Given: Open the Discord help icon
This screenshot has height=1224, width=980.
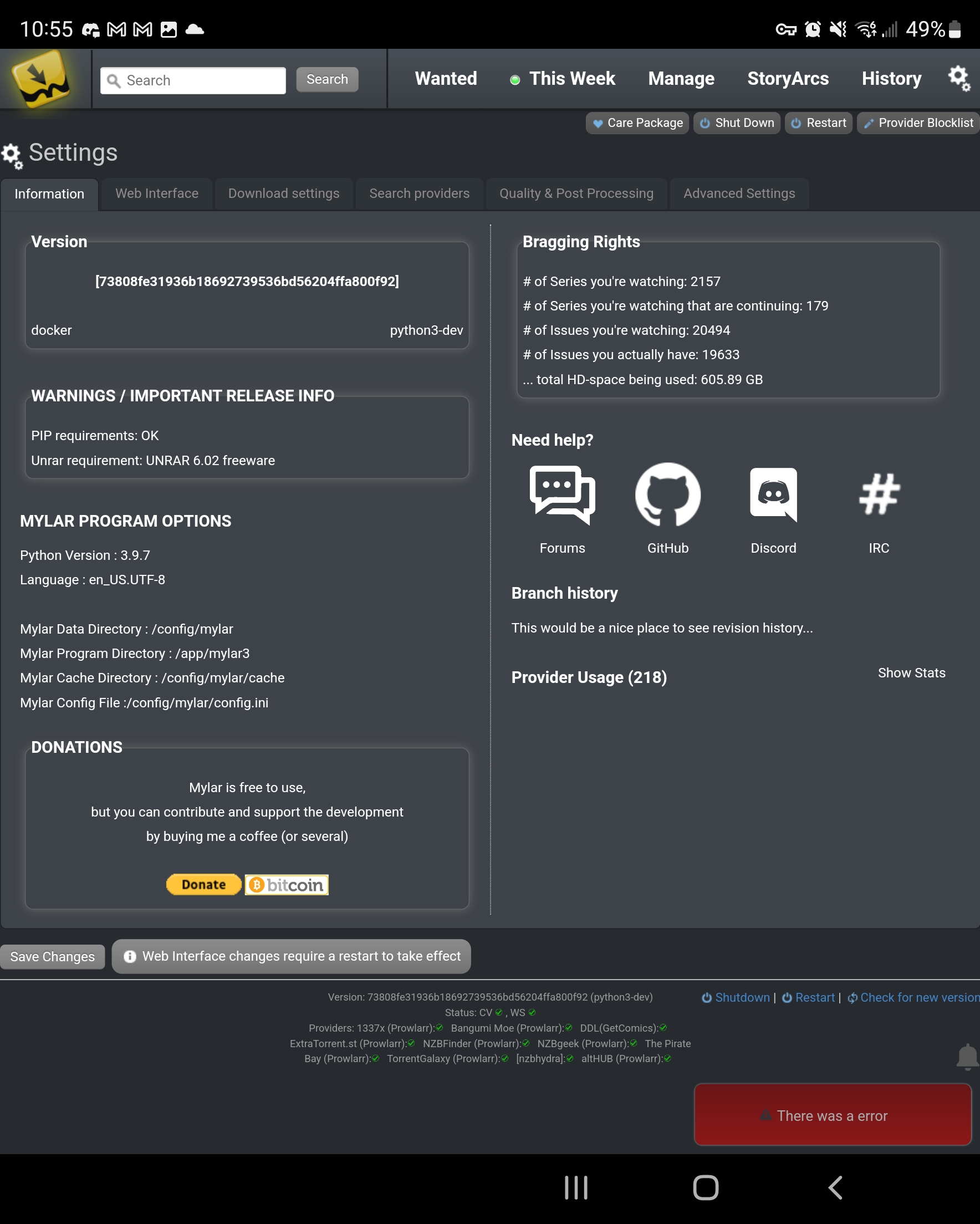Looking at the screenshot, I should click(773, 494).
